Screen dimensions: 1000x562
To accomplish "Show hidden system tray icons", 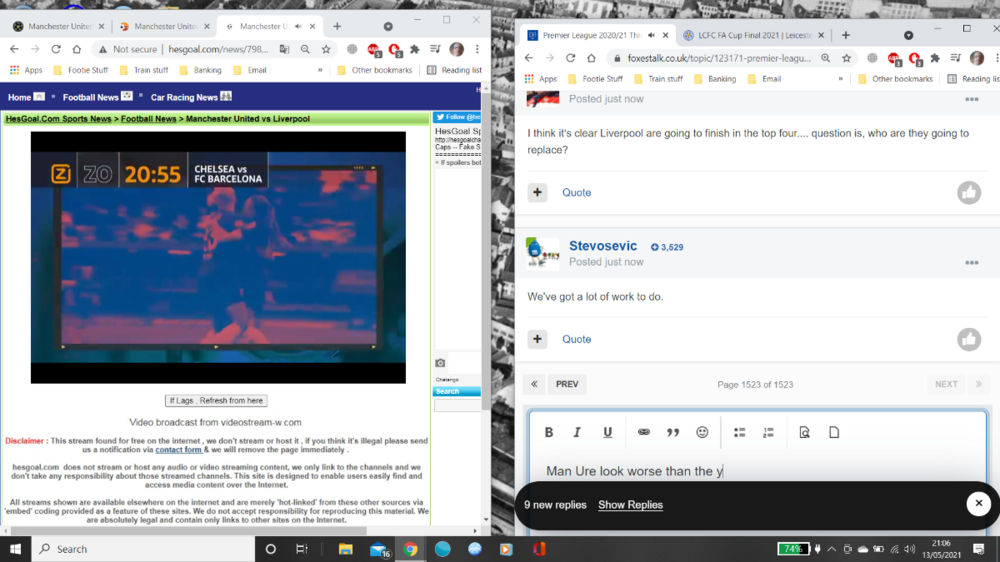I will pyautogui.click(x=831, y=549).
